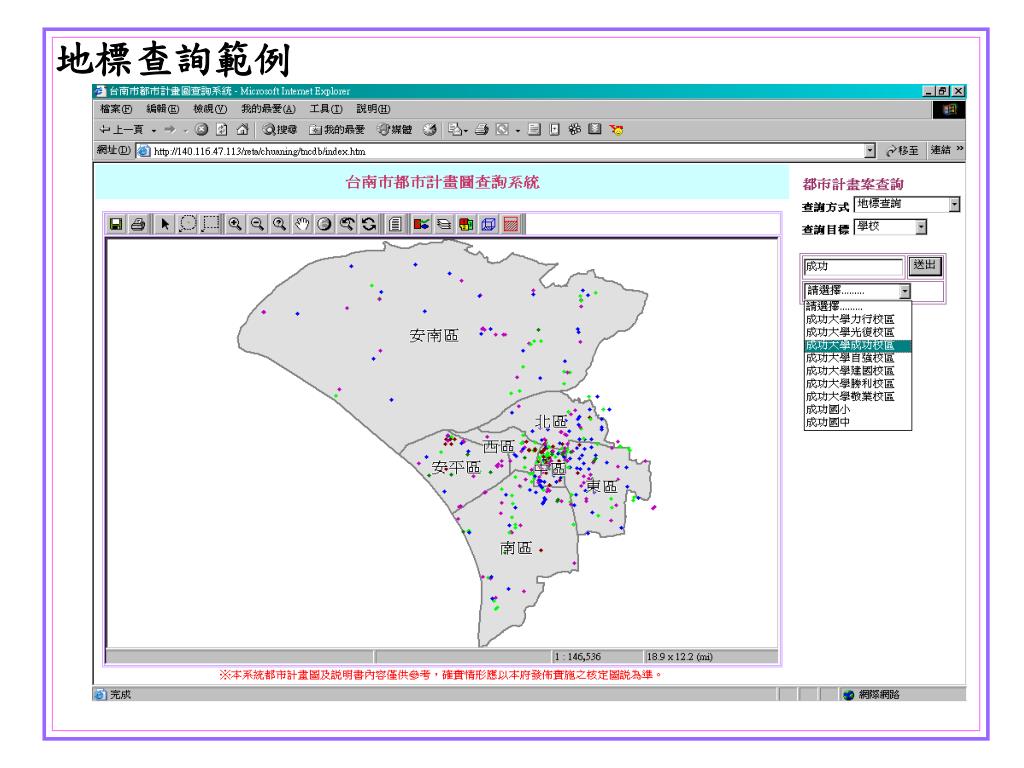The image size is (1024, 768).
Task: Activate the zoom in magnifier tool
Action: click(x=235, y=225)
